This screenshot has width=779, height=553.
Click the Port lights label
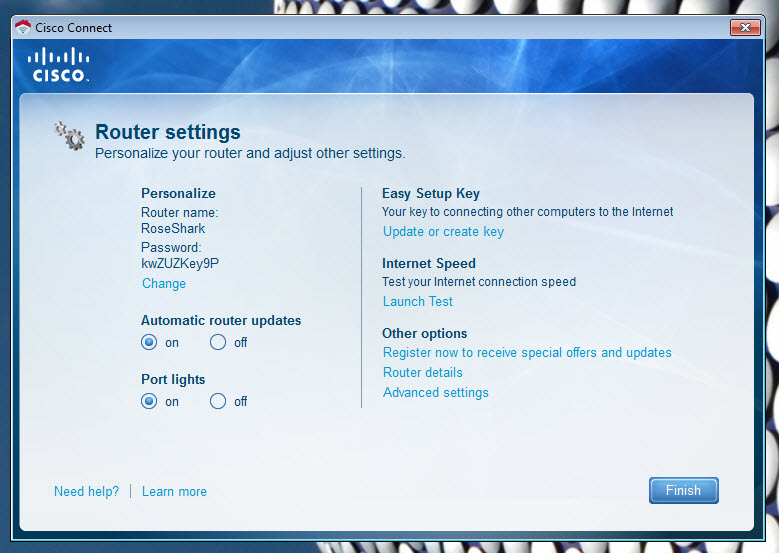173,380
